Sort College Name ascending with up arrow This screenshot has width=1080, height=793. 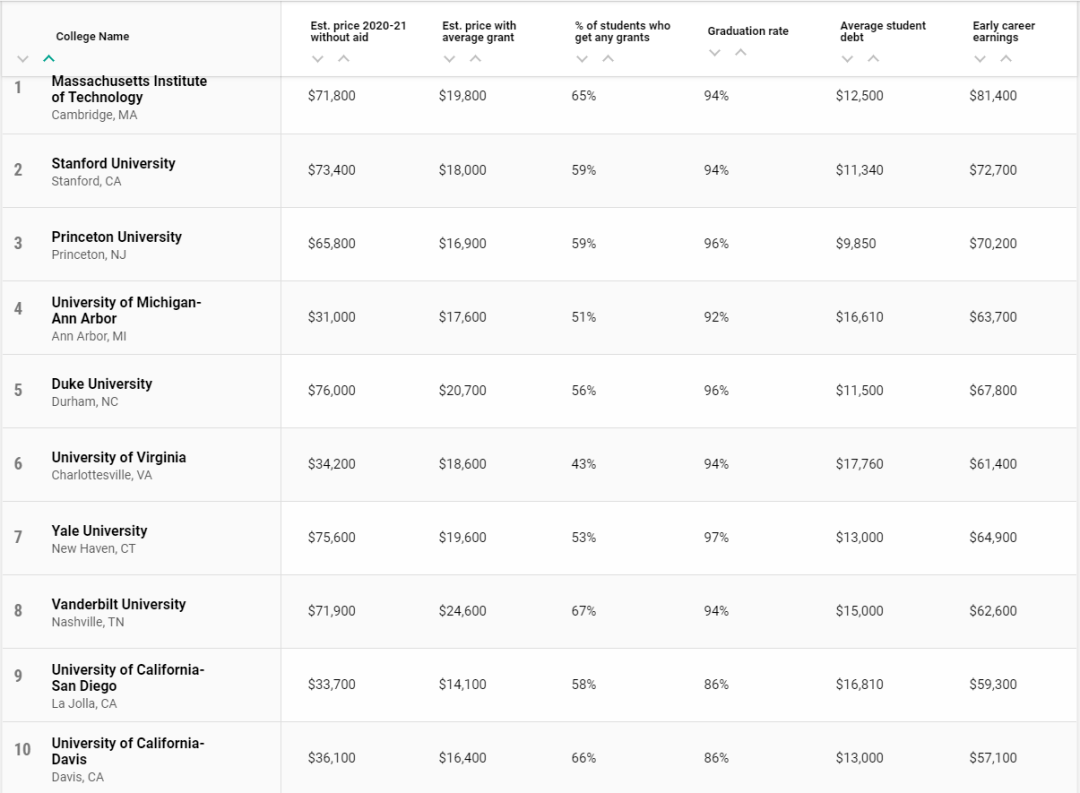tap(48, 59)
